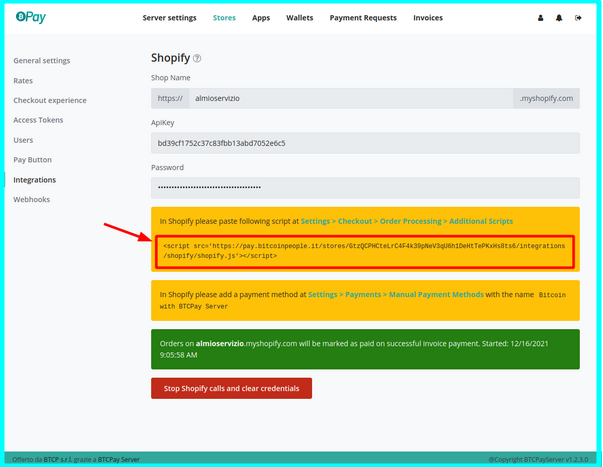
Task: Go to the Stores menu
Action: click(x=224, y=18)
